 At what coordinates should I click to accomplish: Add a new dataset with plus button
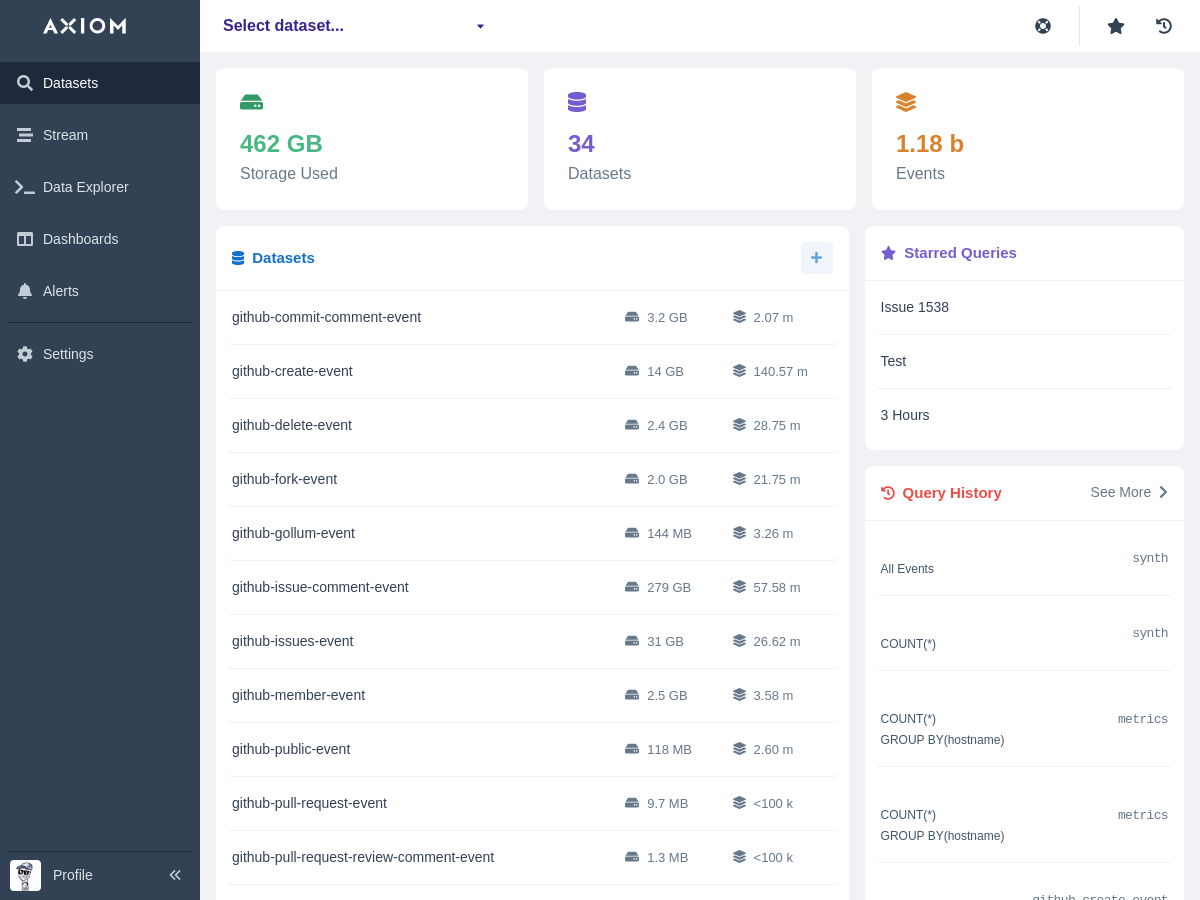(816, 258)
